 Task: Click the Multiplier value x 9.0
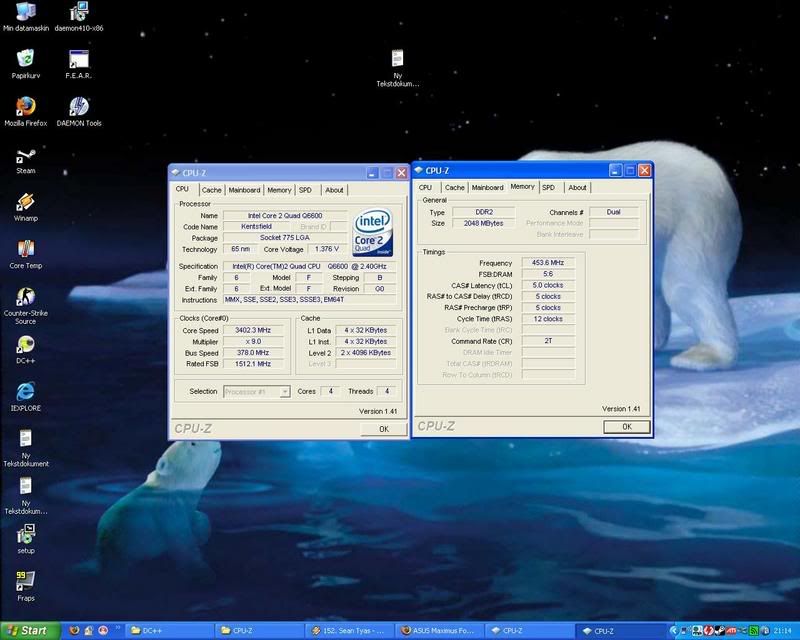(x=253, y=341)
